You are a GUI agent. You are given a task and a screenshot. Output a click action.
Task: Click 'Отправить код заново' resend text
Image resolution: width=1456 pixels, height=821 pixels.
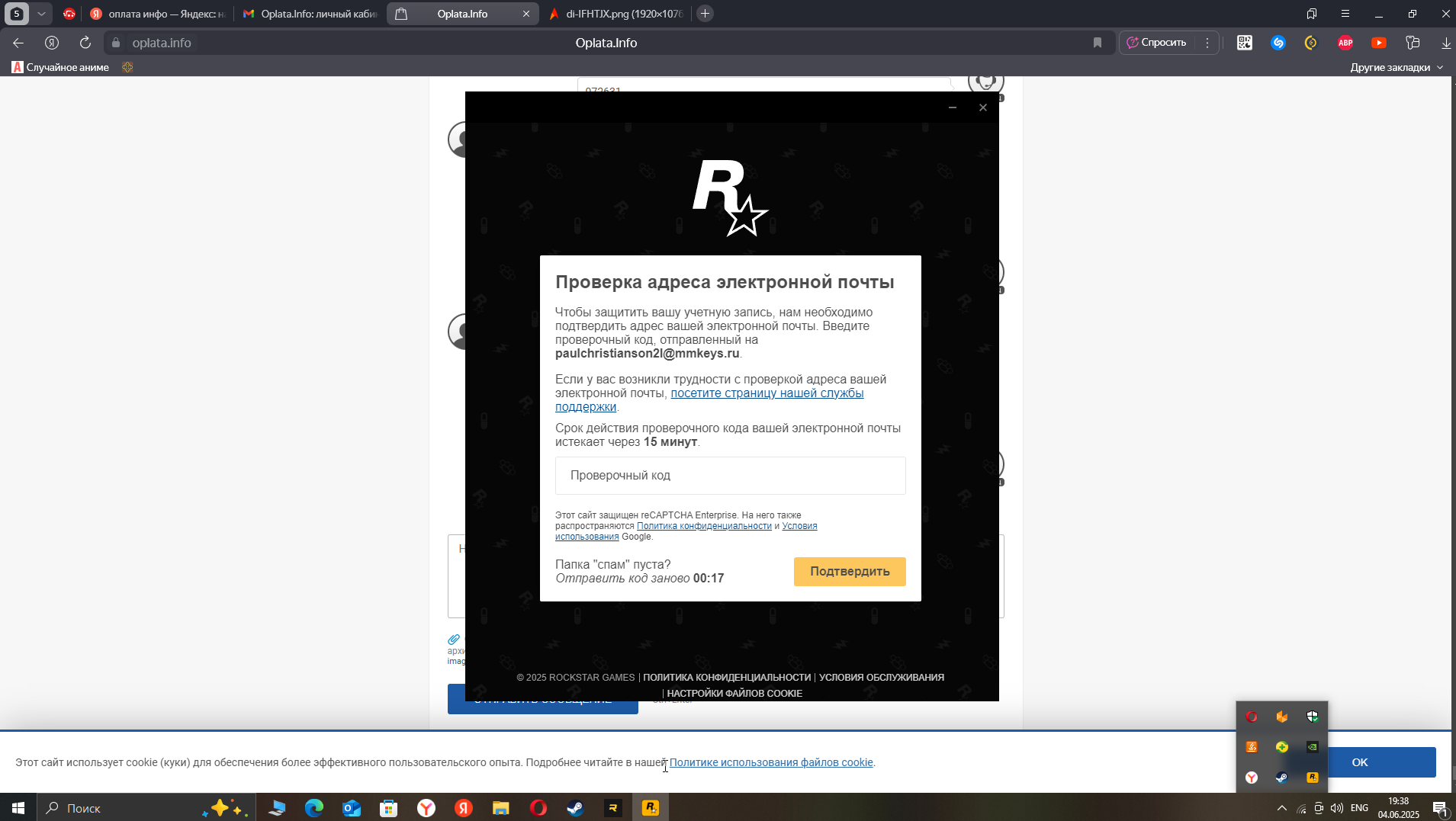point(622,579)
